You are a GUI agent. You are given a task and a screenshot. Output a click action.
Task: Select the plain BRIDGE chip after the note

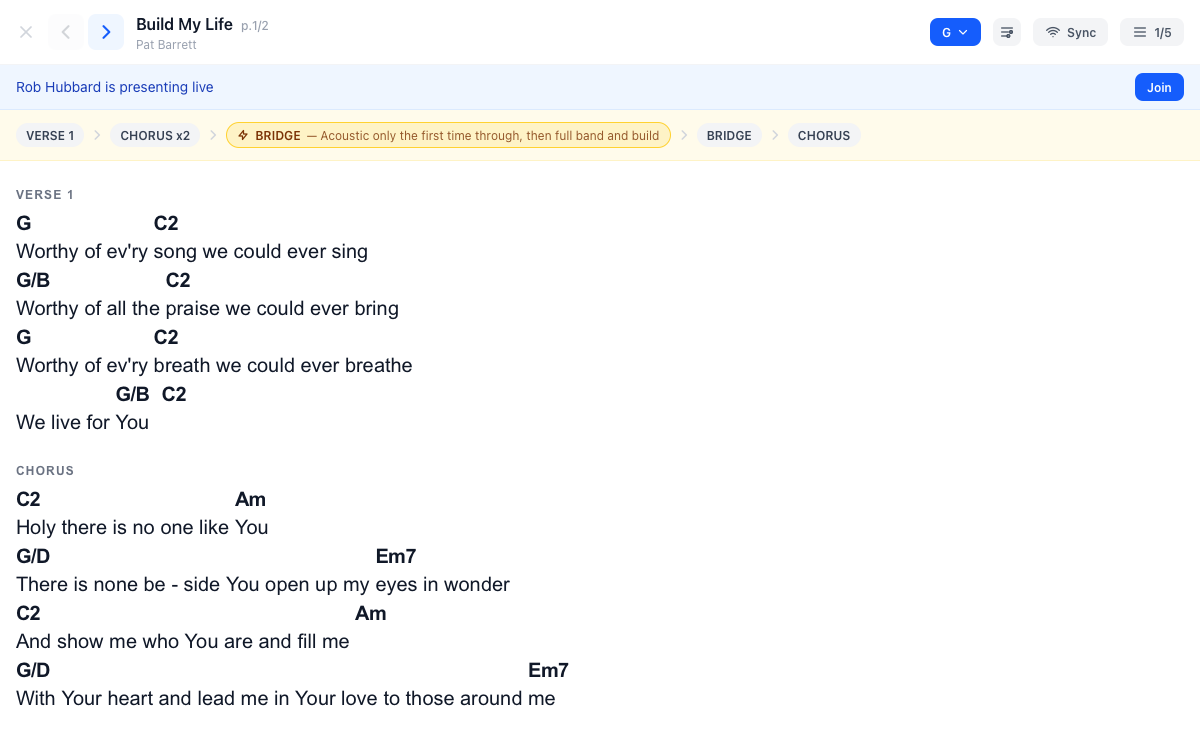coord(729,135)
